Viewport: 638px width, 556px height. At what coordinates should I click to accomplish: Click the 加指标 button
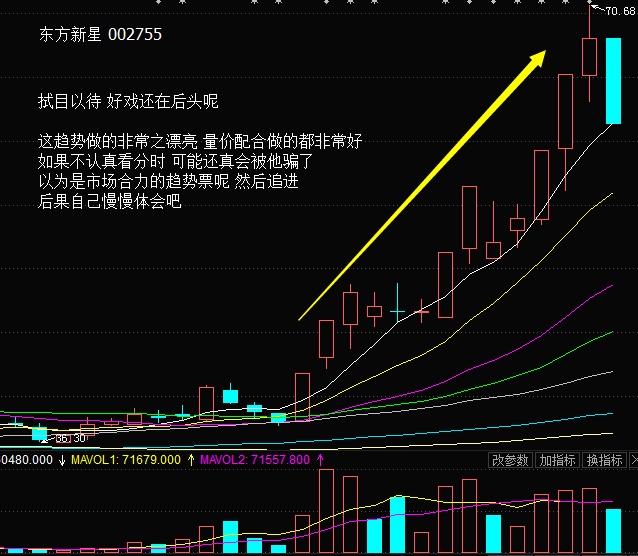pos(557,460)
